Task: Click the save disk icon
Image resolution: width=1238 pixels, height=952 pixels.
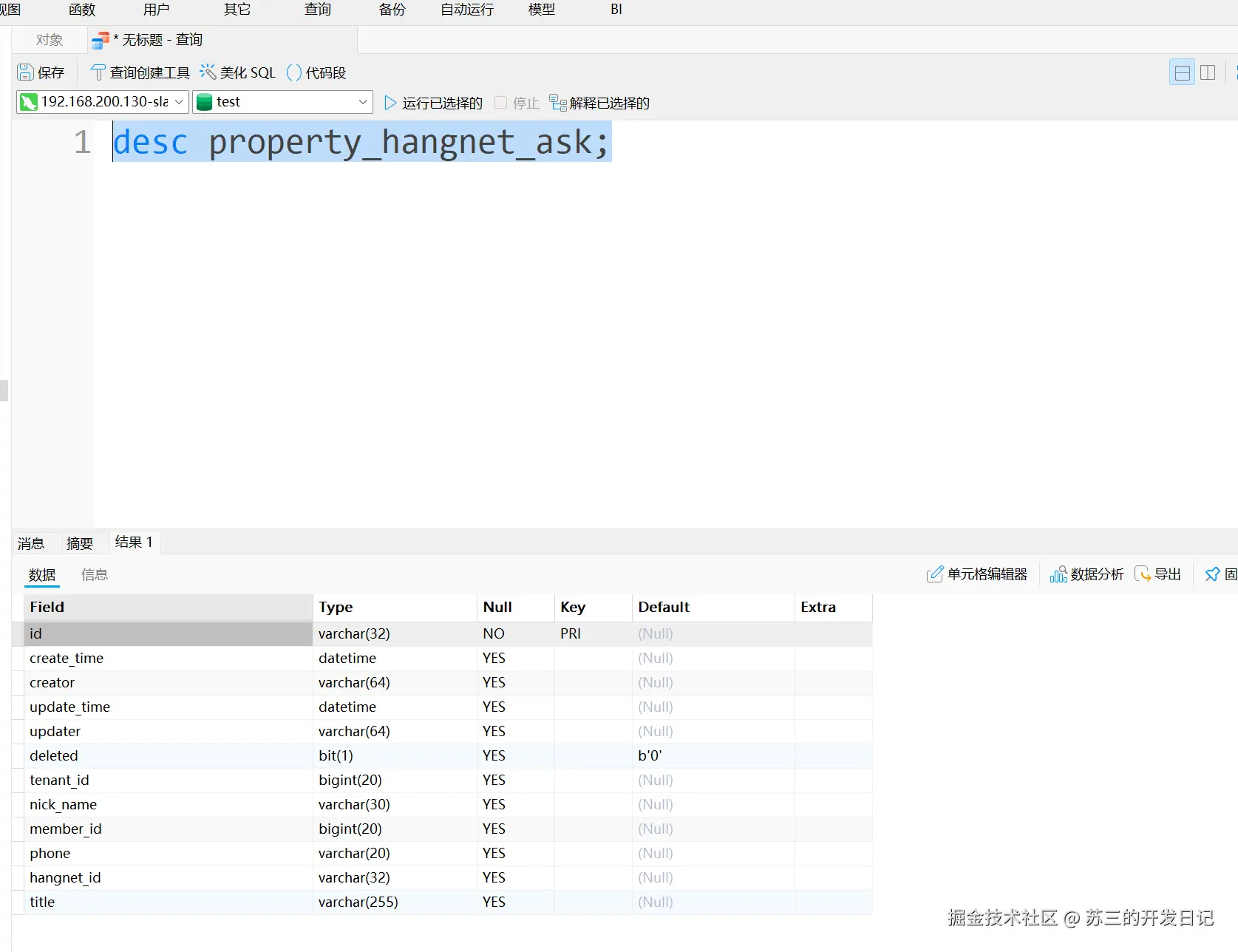Action: click(25, 72)
